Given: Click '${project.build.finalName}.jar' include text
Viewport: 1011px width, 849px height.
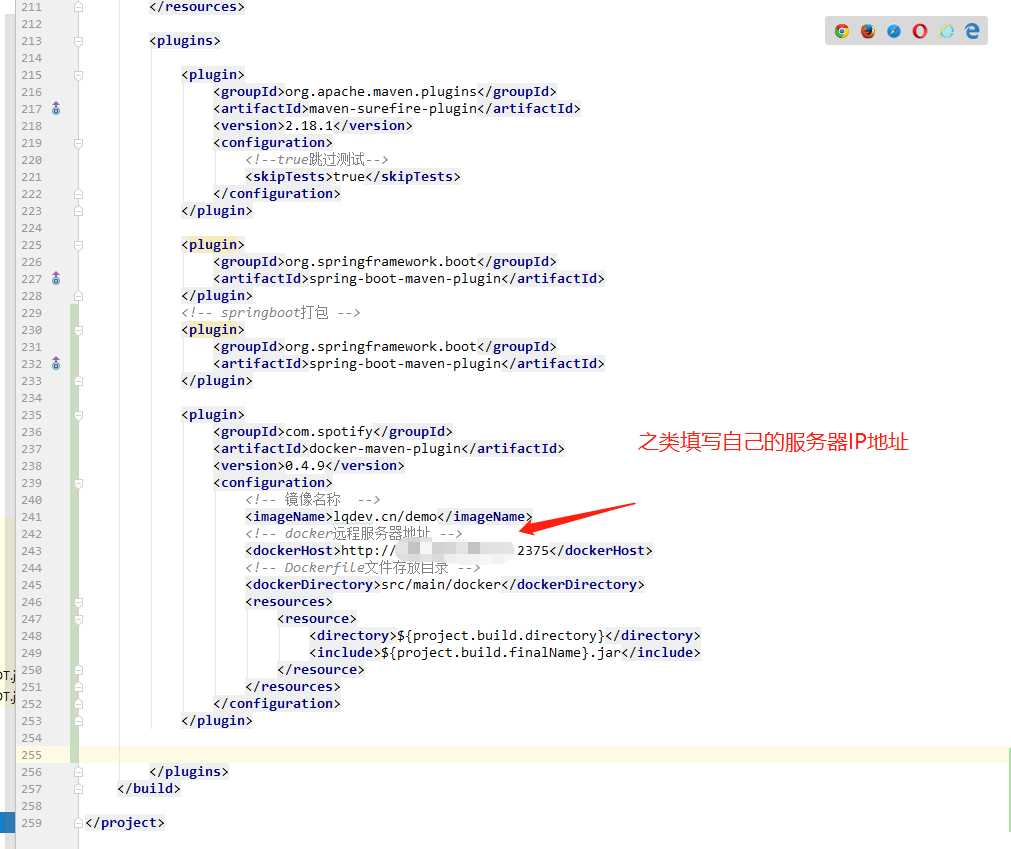Looking at the screenshot, I should point(501,652).
